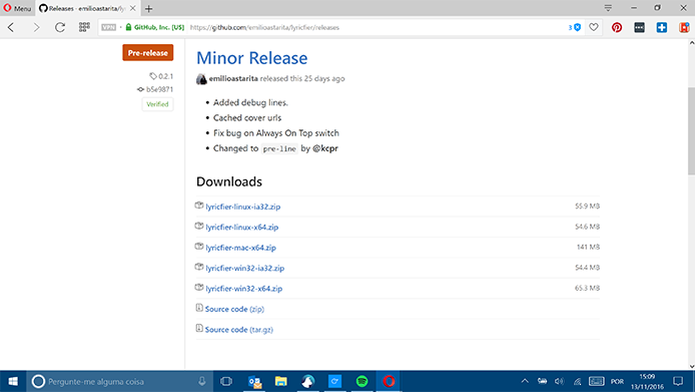
Task: Open emilioastarita's avatar image
Action: pyautogui.click(x=201, y=79)
